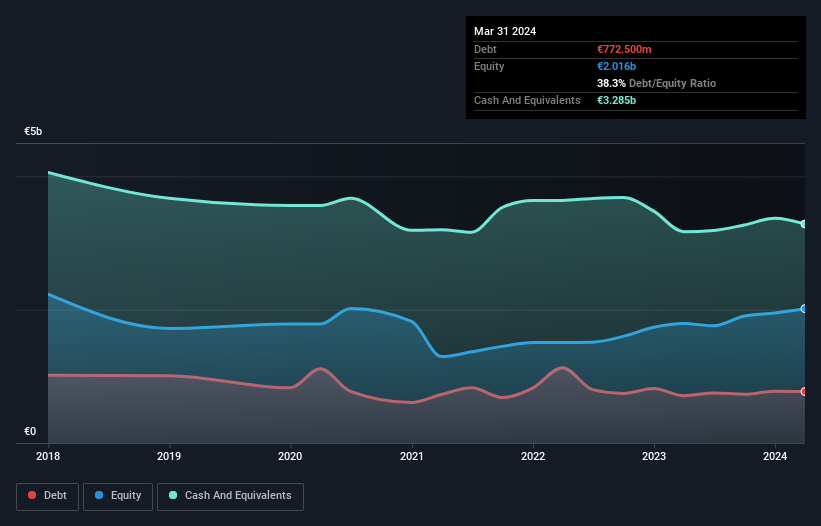Click the 38.3% Debt/Equity Ratio text
Image resolution: width=821 pixels, height=526 pixels.
[656, 83]
